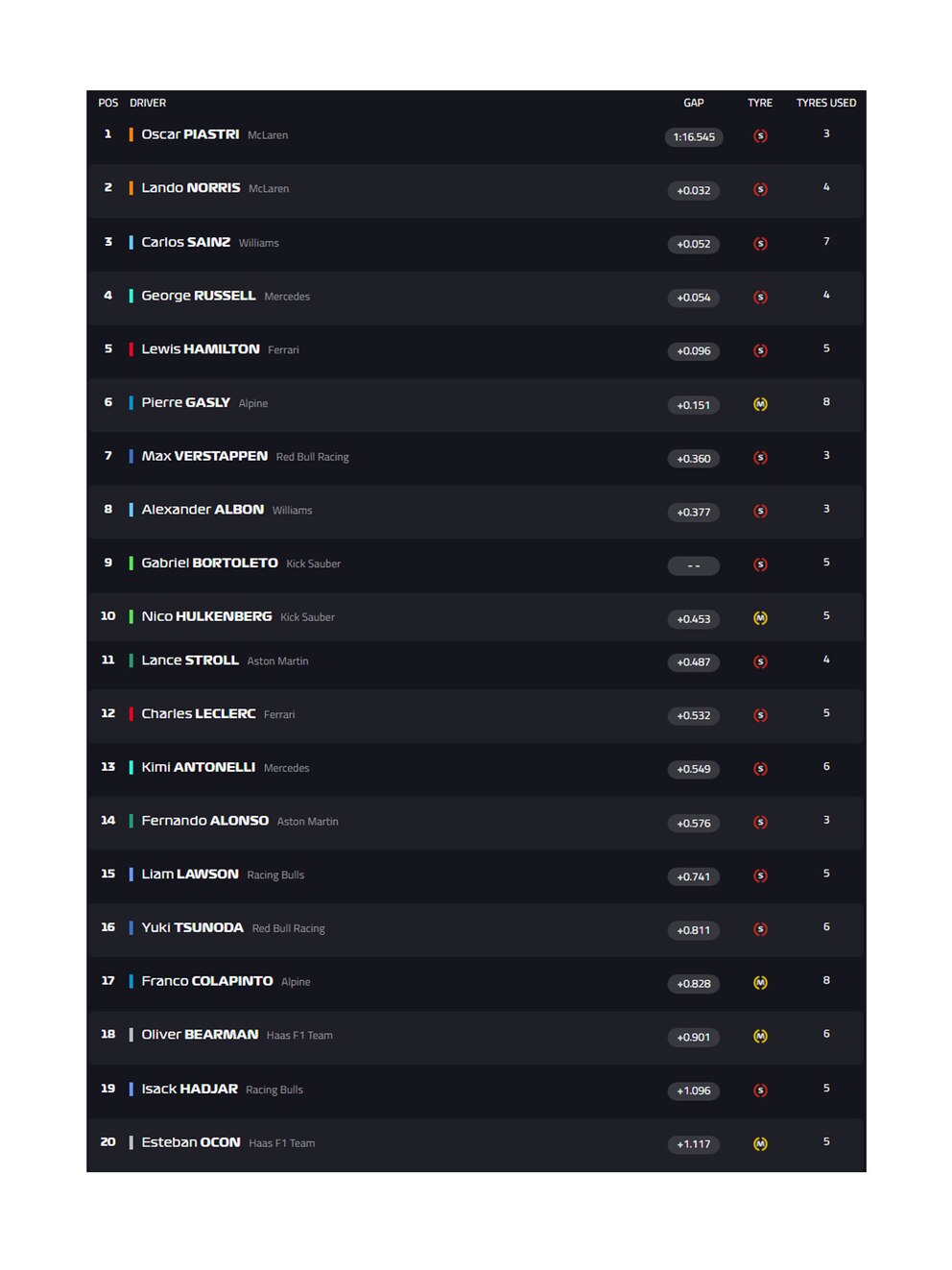Click the soft tyre icon for Charles Leclerc
Image resolution: width=952 pixels, height=1270 pixels.
[760, 715]
